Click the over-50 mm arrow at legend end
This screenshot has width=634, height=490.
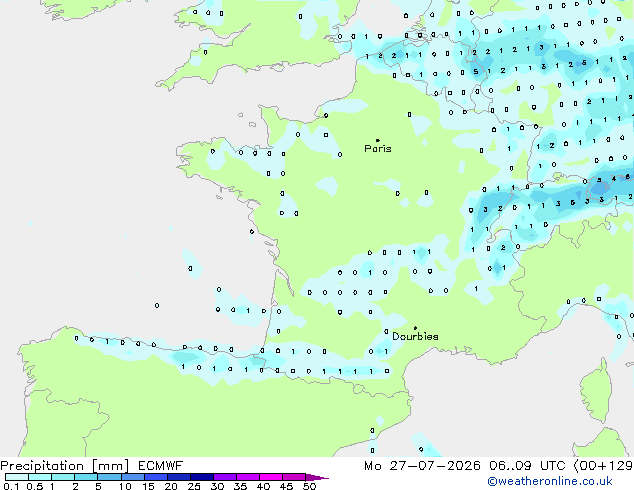317,477
